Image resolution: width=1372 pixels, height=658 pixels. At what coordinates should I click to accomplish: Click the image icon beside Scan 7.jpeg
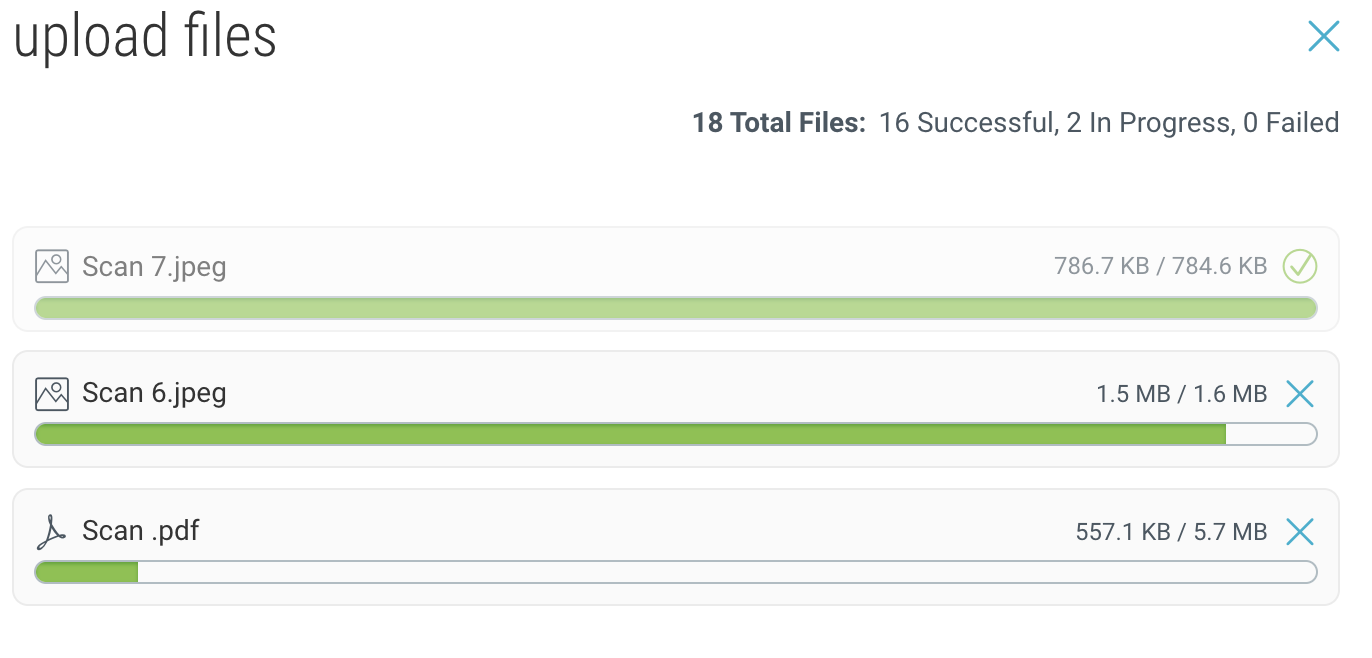tap(52, 267)
